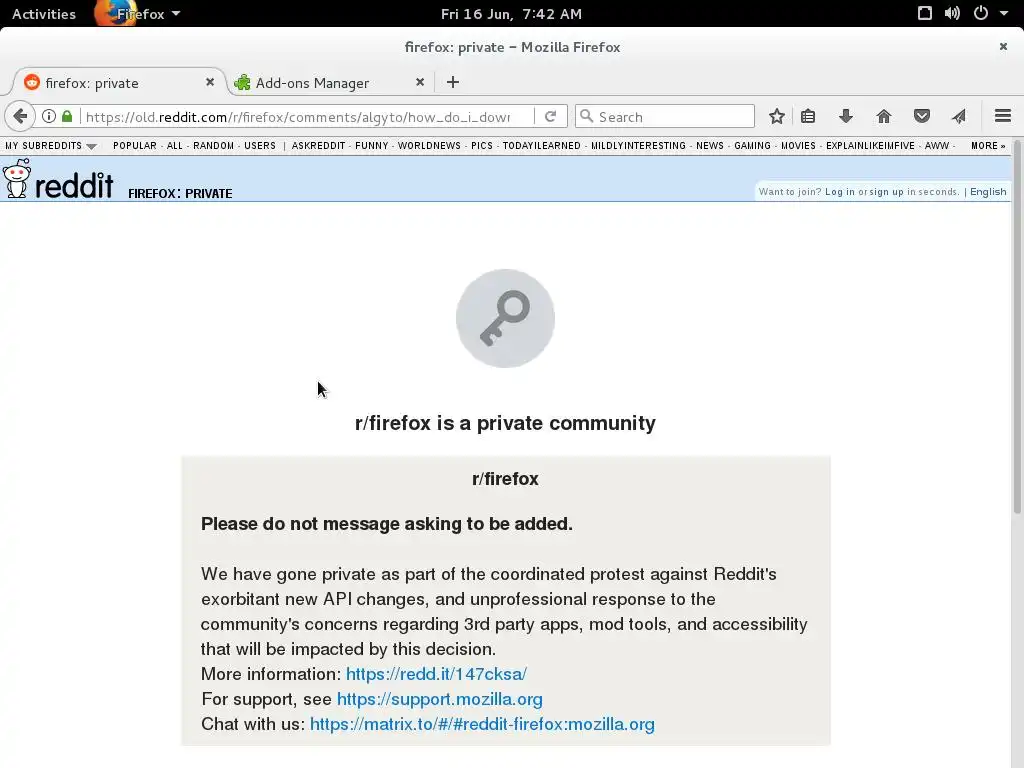The height and width of the screenshot is (768, 1024).
Task: Open the ALL link in subreddit bar
Action: [174, 146]
